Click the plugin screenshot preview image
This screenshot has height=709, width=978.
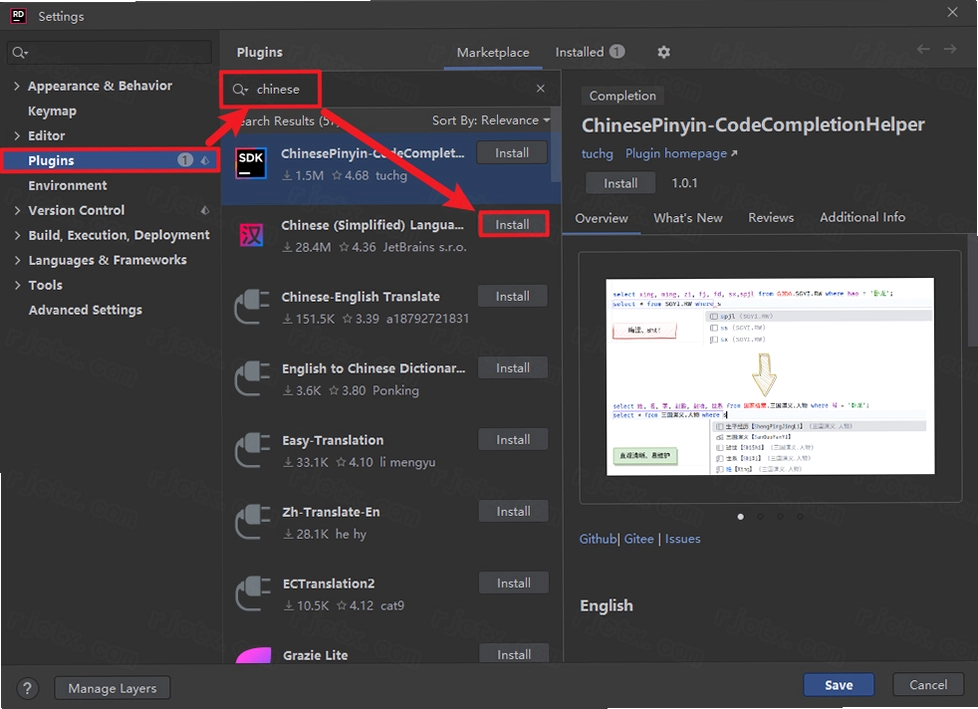pyautogui.click(x=770, y=376)
